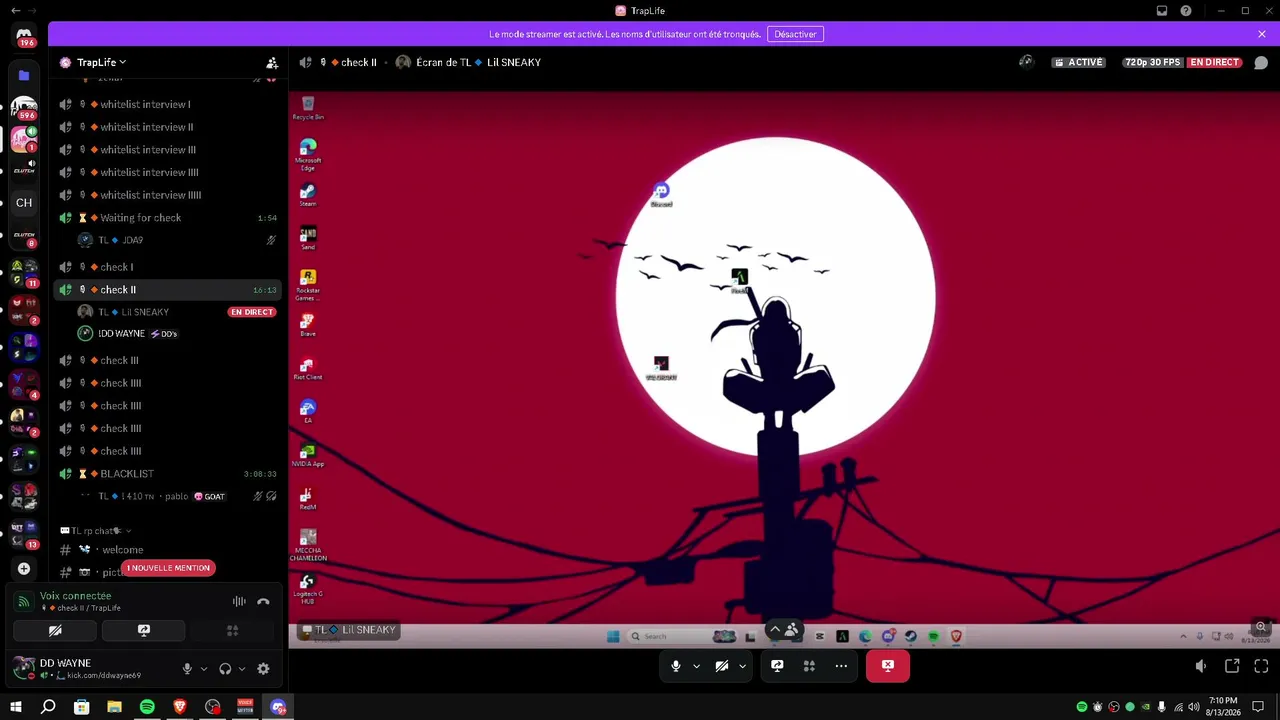Toggle screen share in call control bar

coord(777,666)
